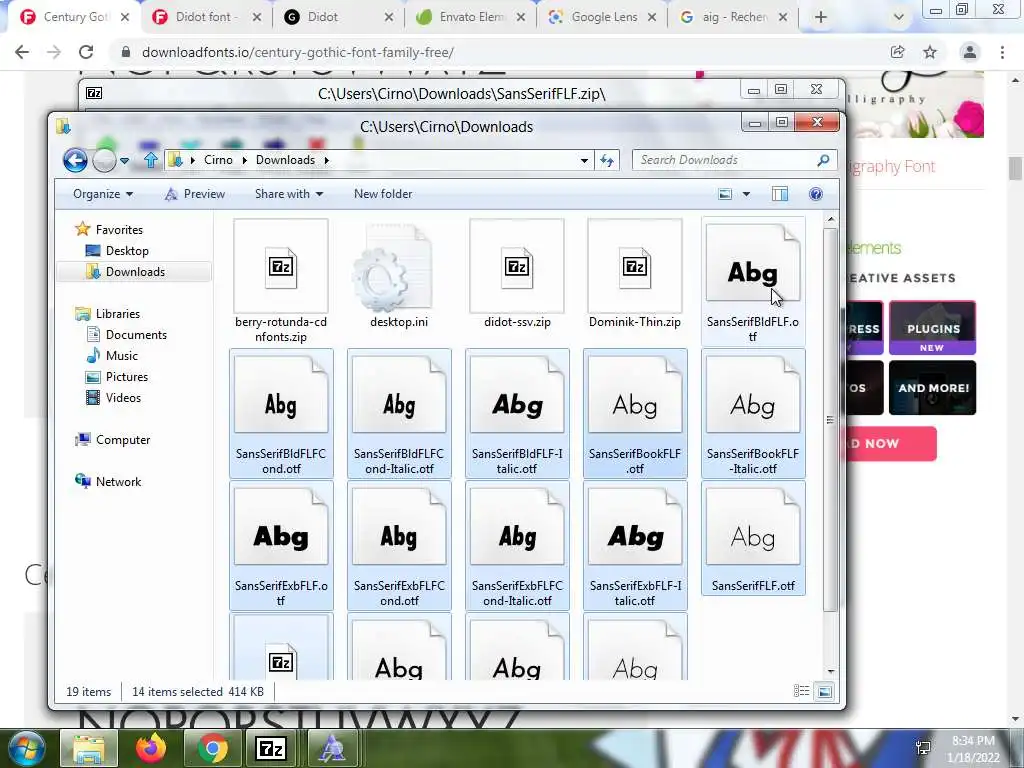Select SansSerifBldFLF.otf font file
Image resolution: width=1024 pixels, height=768 pixels.
point(753,281)
